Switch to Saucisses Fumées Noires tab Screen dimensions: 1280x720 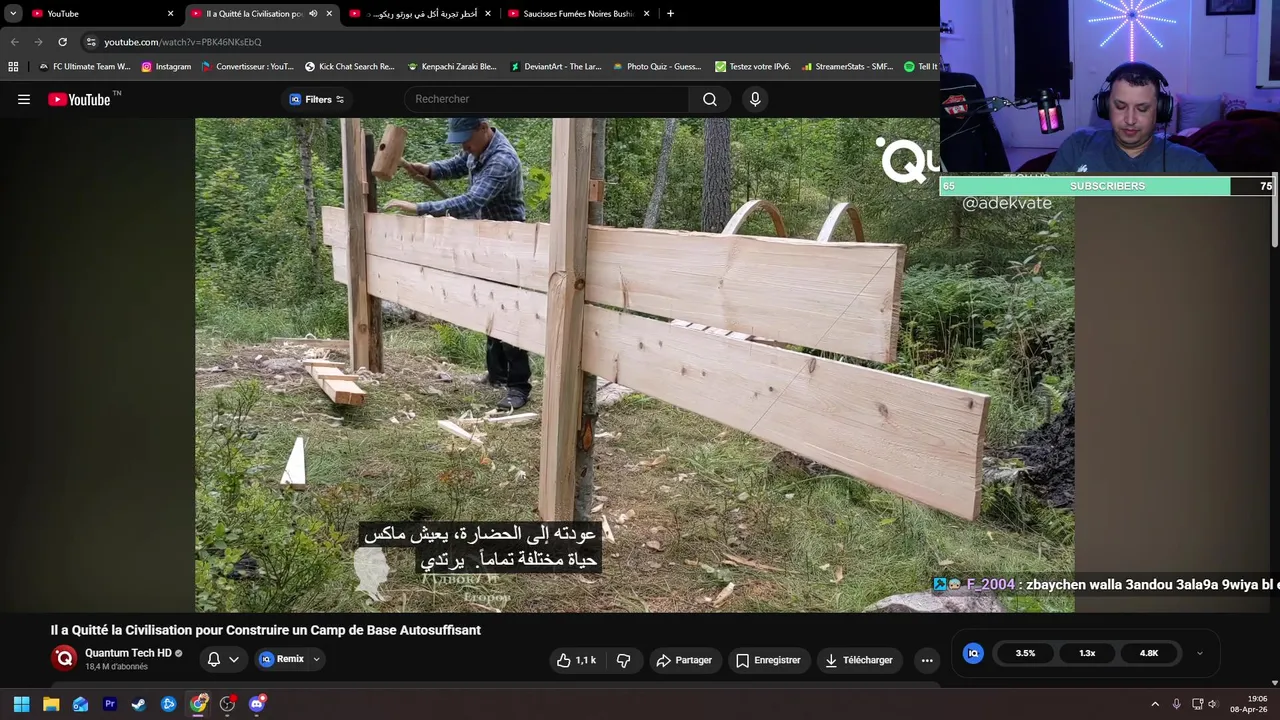[x=580, y=14]
